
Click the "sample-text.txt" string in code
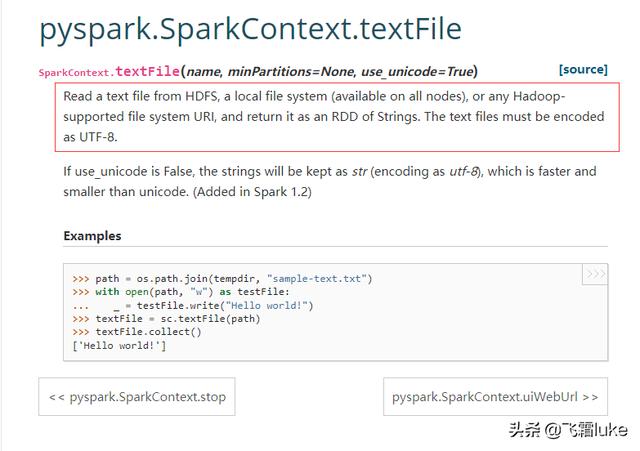316,279
